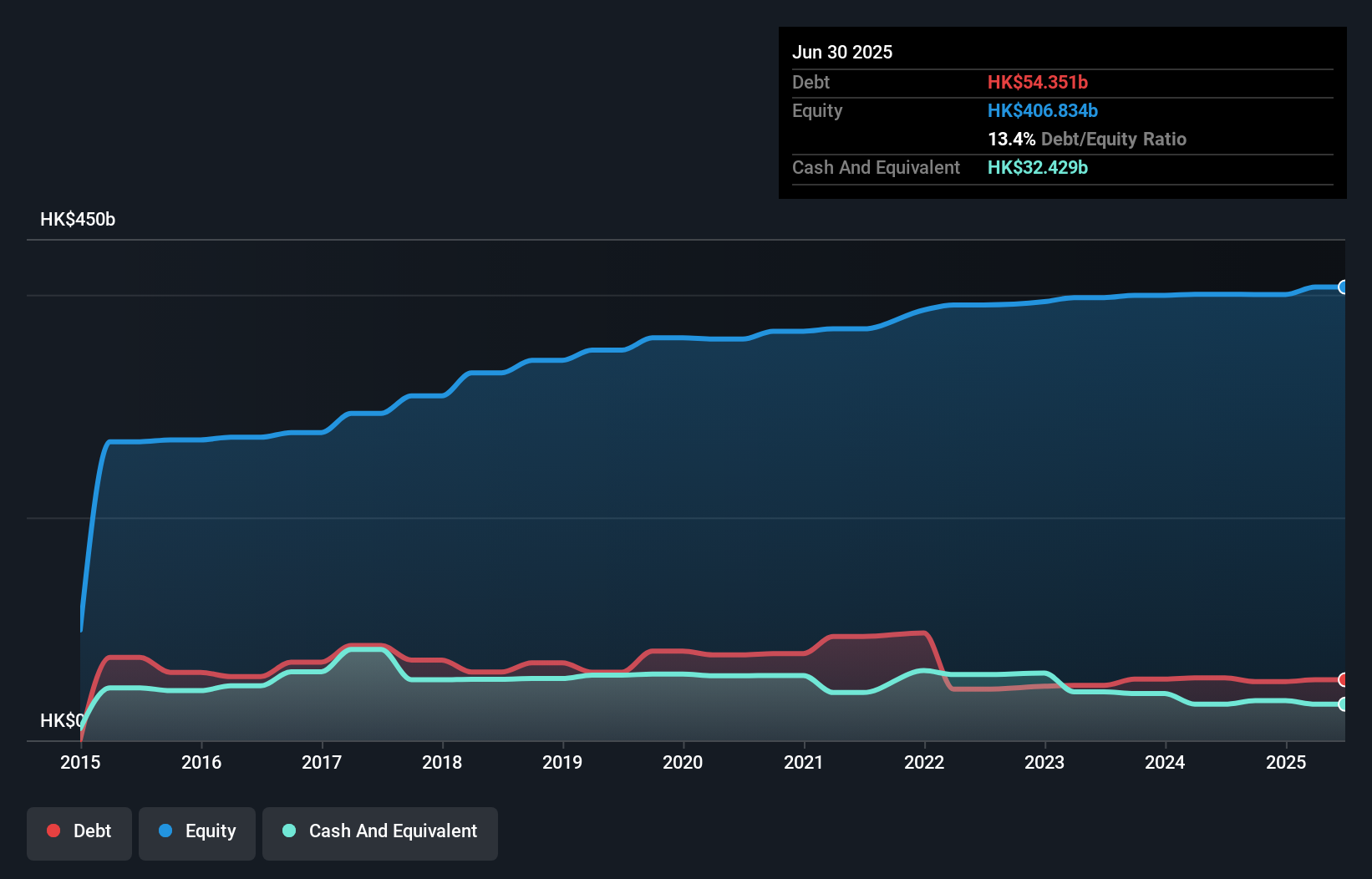Select the 2015 label on the x-axis

click(x=80, y=762)
